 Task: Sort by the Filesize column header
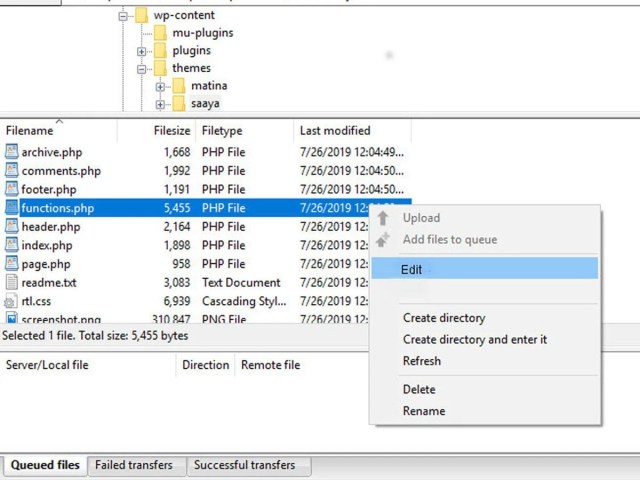[157, 131]
